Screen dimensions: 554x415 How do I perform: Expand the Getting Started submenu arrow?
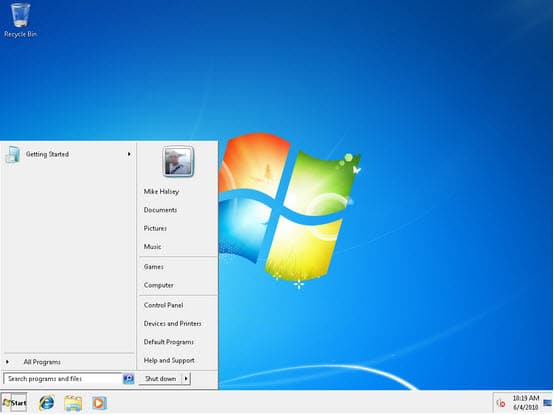[129, 154]
